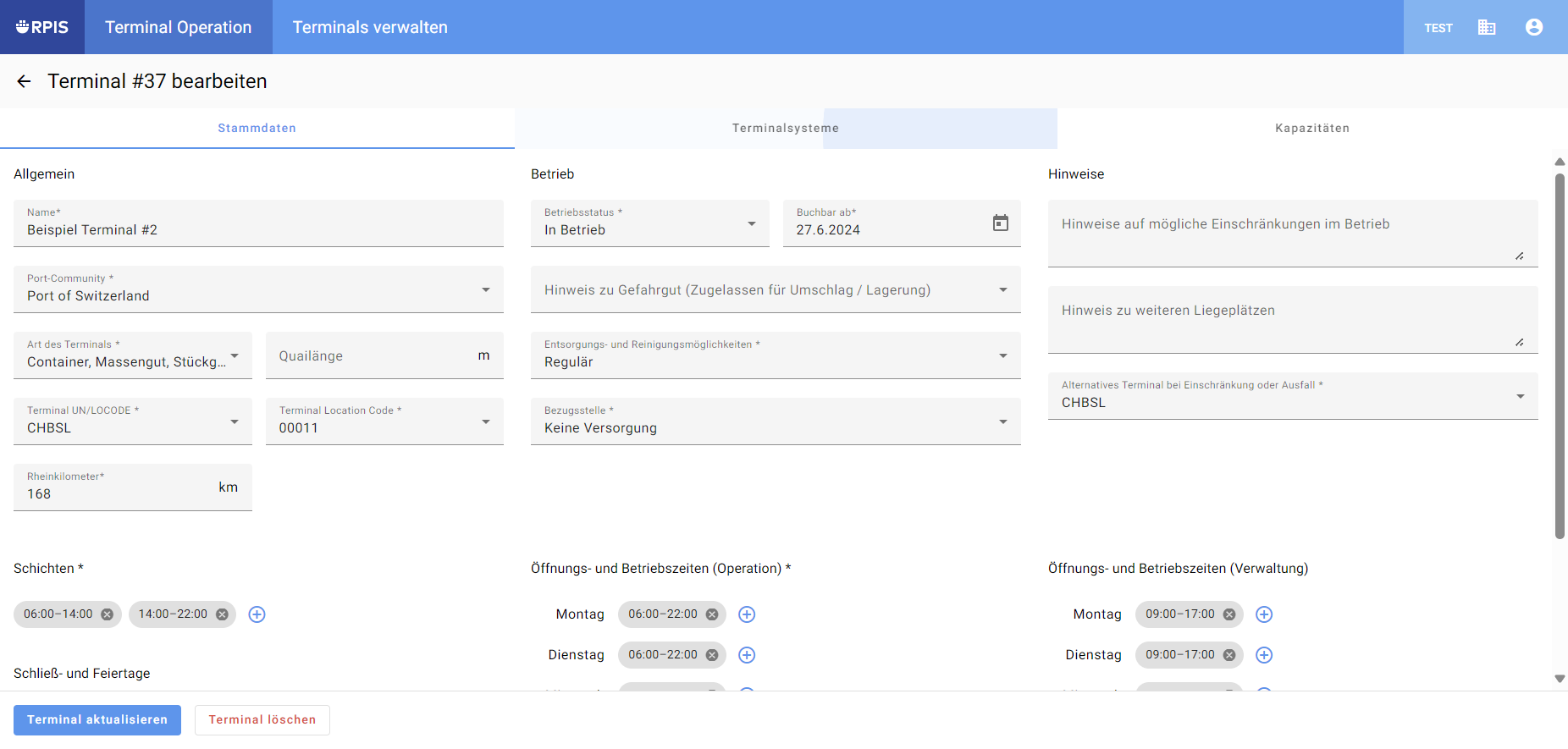Screen dimensions: 1568x749
Task: Click the TEST environment label
Action: click(x=1438, y=28)
